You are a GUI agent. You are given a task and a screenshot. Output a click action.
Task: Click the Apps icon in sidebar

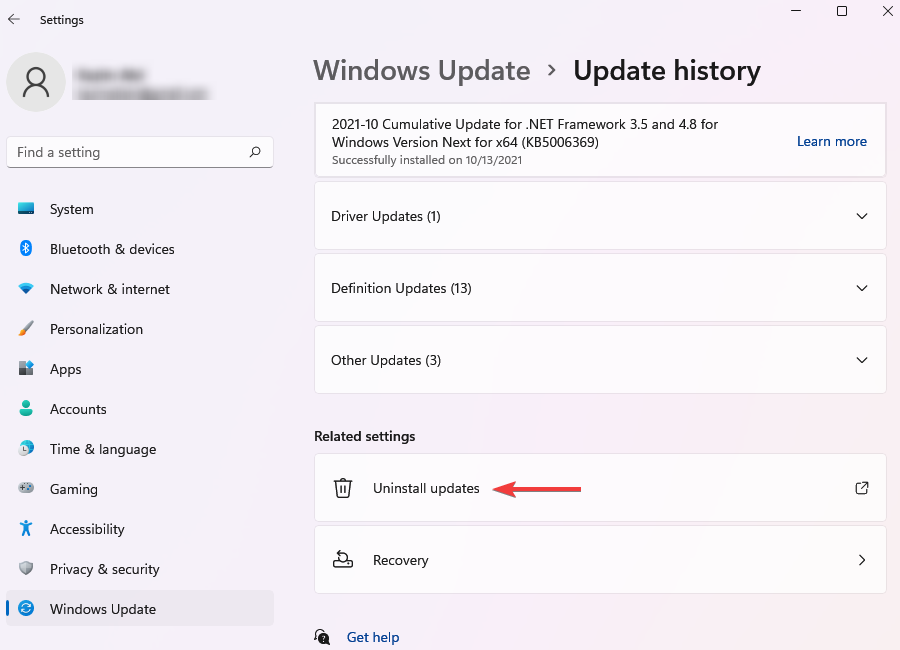26,368
